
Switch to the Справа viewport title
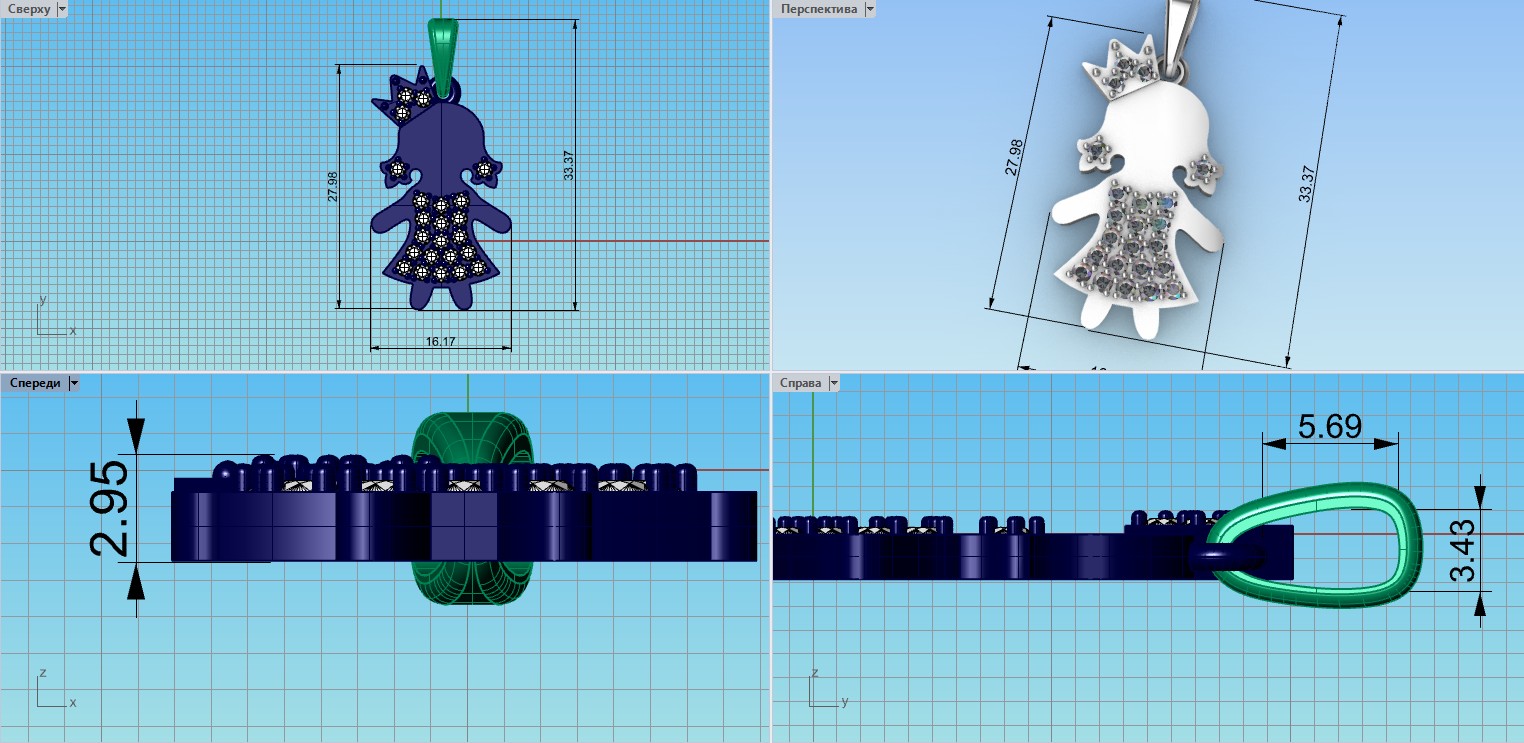click(x=801, y=383)
